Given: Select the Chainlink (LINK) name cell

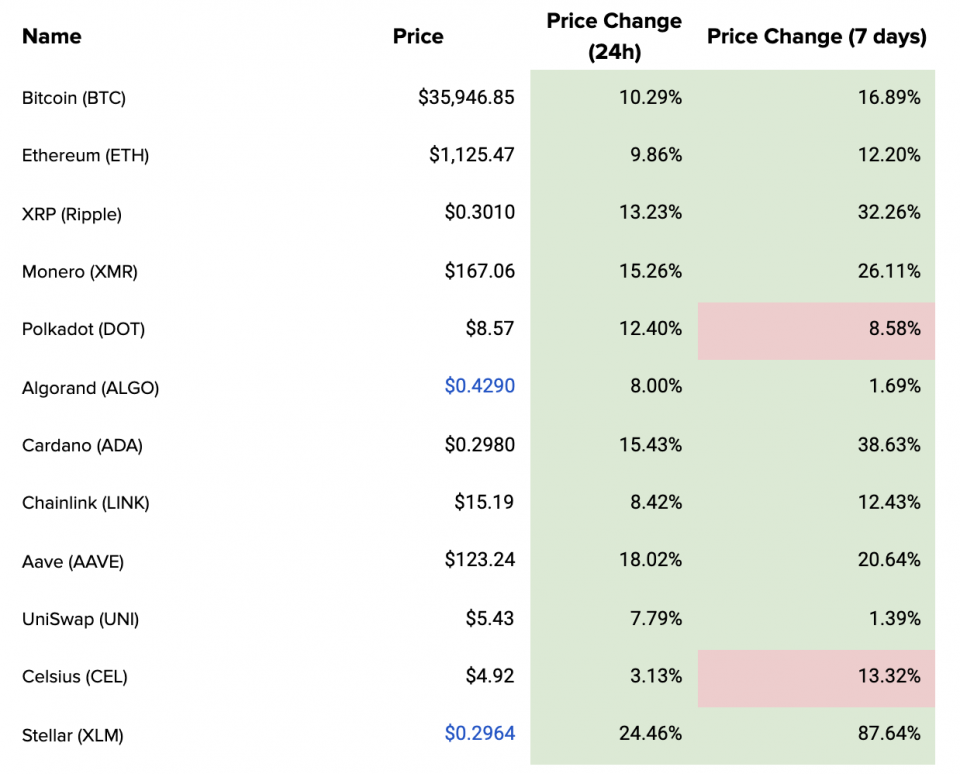Looking at the screenshot, I should pos(86,503).
